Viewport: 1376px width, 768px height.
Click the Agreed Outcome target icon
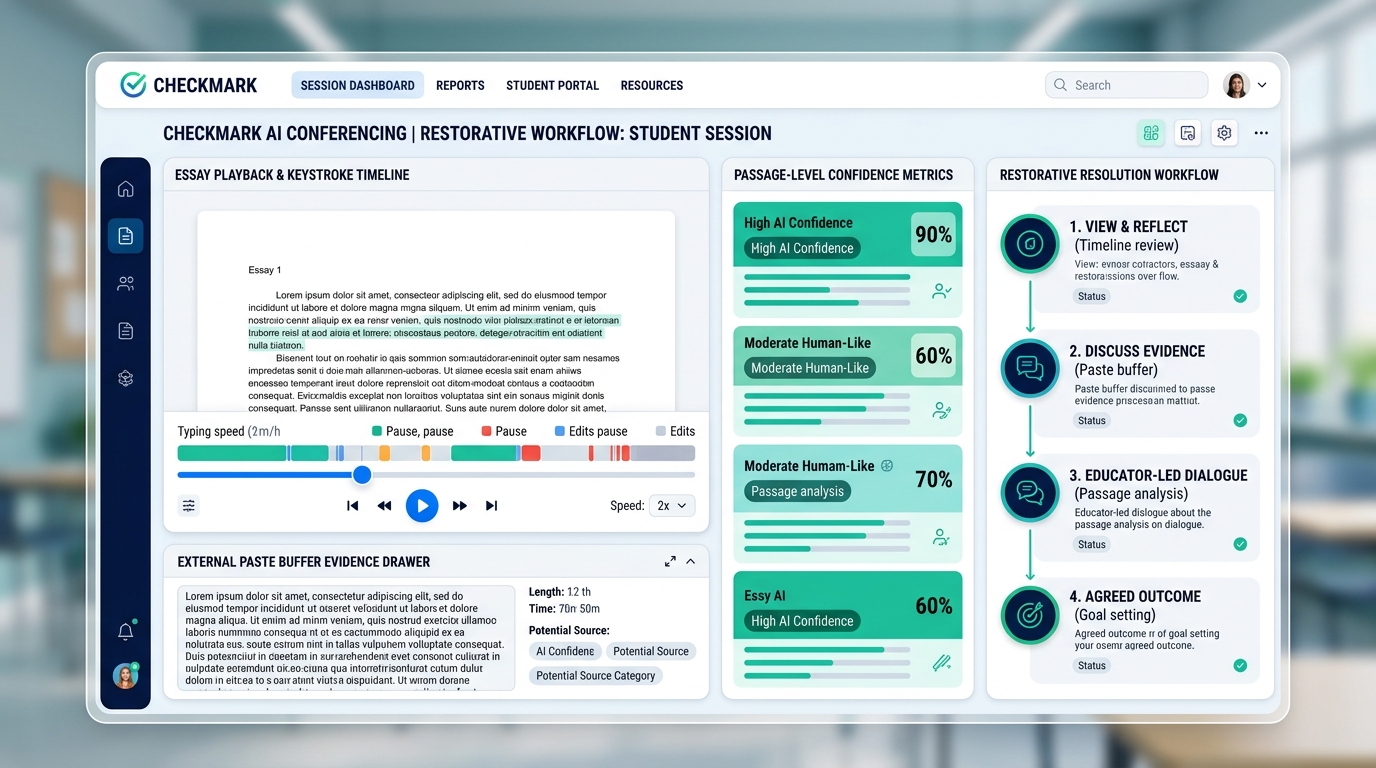[x=1030, y=615]
